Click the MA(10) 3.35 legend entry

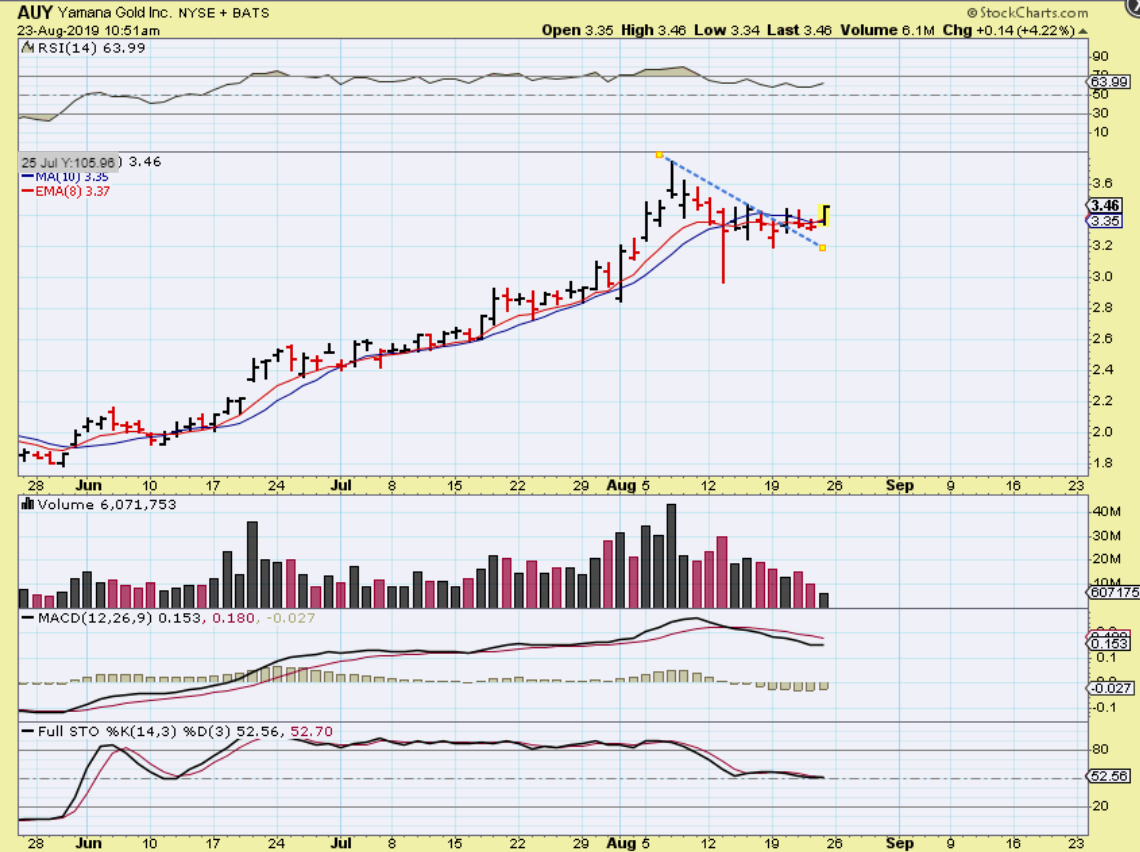[65, 177]
